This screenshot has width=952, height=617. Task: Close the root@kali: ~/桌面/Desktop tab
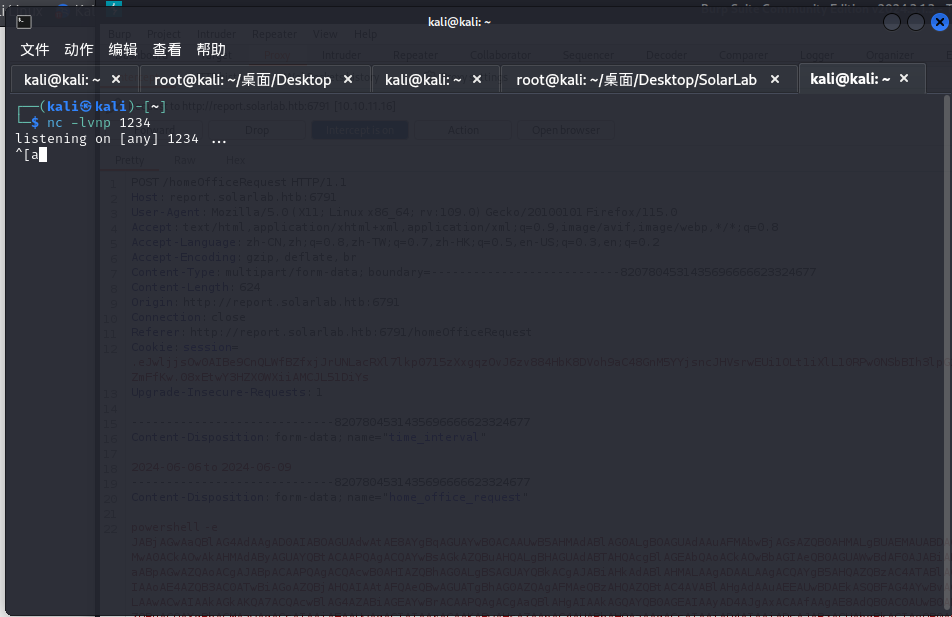pos(348,79)
